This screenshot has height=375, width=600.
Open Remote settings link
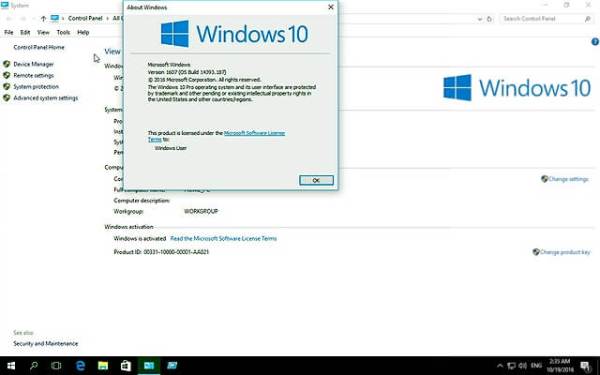[x=34, y=75]
